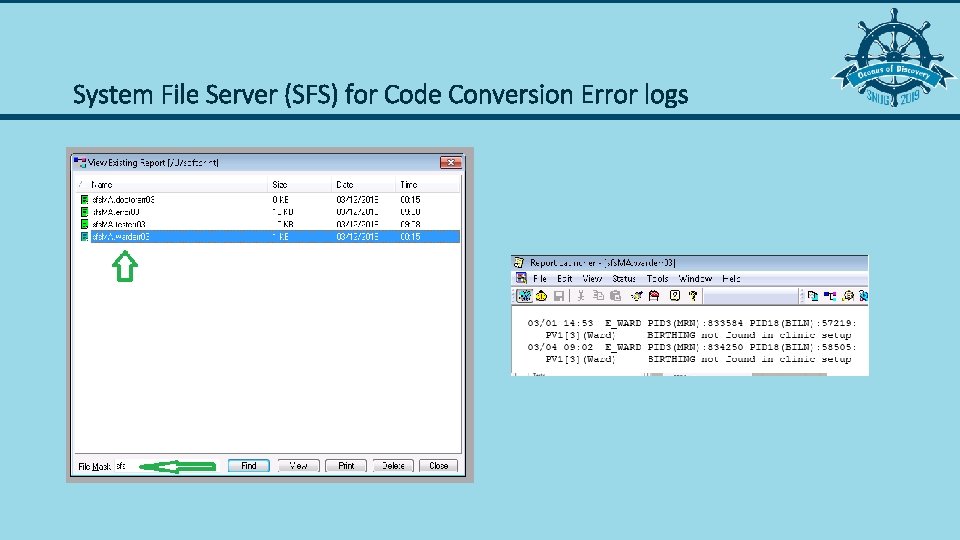
Task: Click the Report Launcher title bar icon
Action: coord(519,262)
